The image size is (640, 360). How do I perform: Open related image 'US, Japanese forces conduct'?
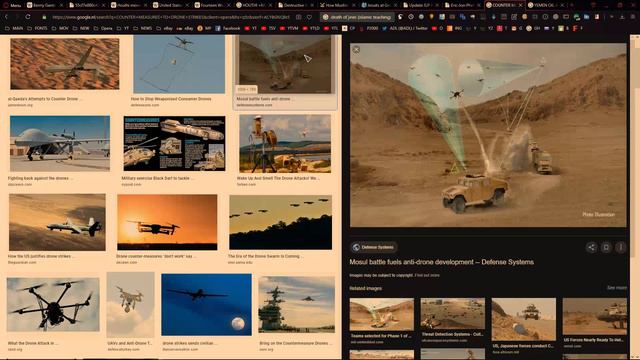(524, 319)
